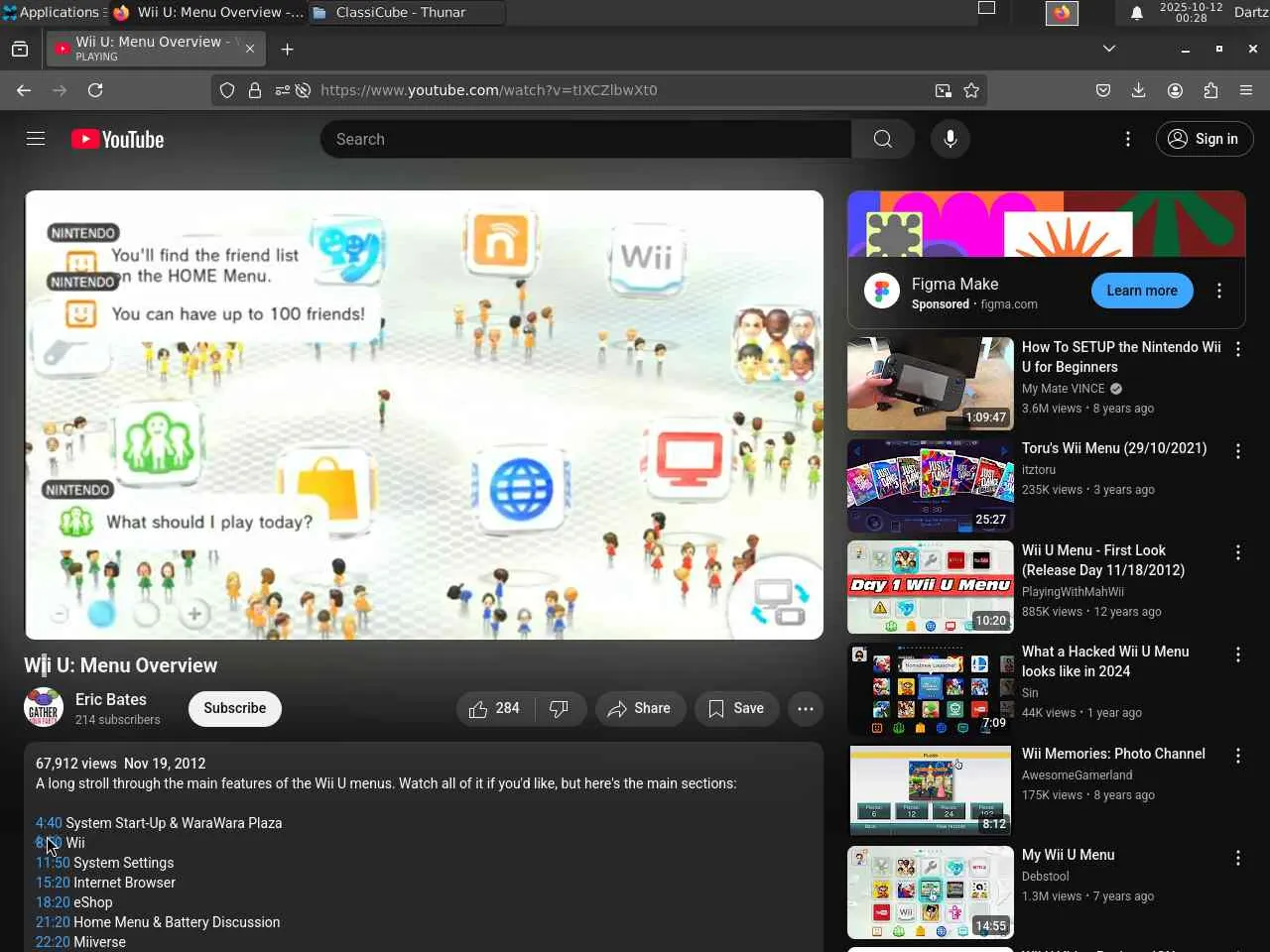1270x952 pixels.
Task: Open options for Figma Make ad
Action: (x=1219, y=291)
